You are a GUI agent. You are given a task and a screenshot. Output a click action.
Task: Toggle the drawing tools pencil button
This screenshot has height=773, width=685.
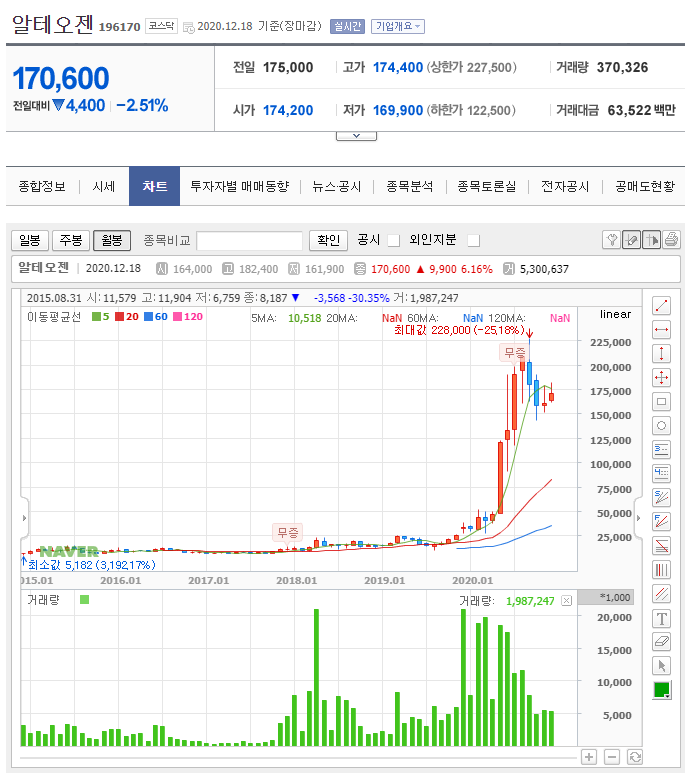631,240
